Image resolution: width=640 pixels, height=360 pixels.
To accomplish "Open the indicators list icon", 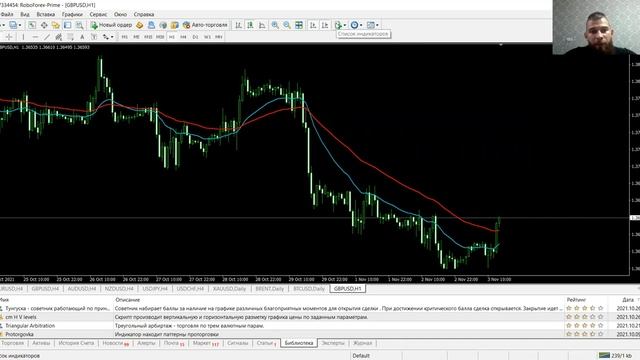I will pyautogui.click(x=338, y=25).
